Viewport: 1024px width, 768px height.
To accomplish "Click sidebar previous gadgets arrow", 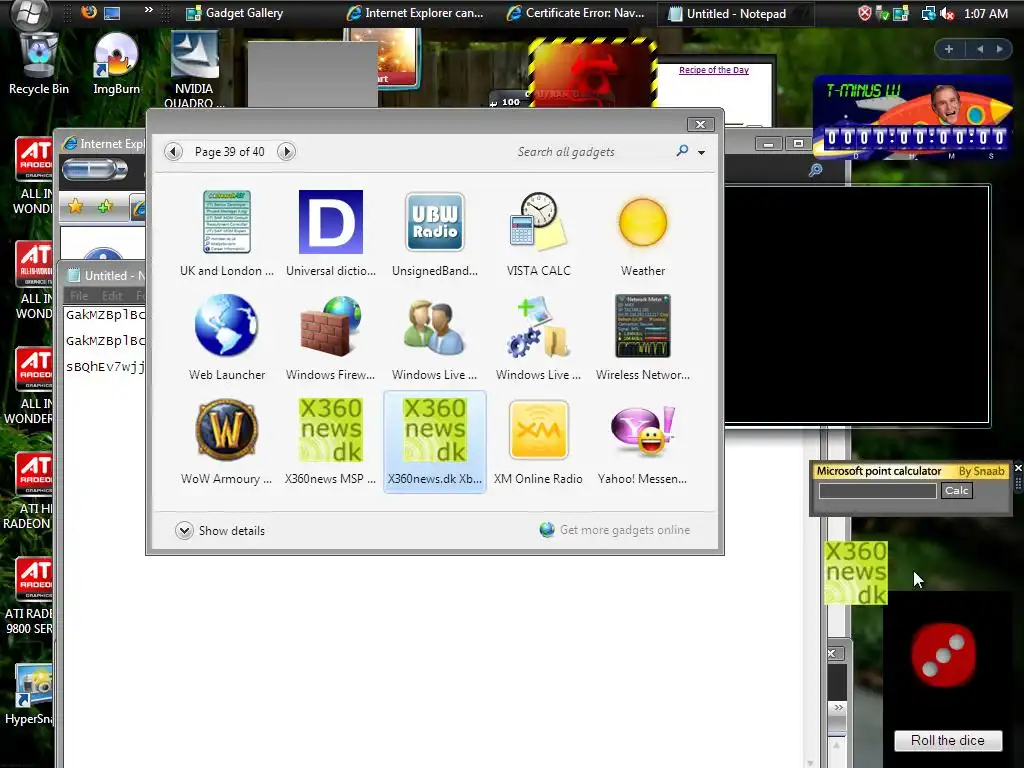I will pyautogui.click(x=980, y=49).
